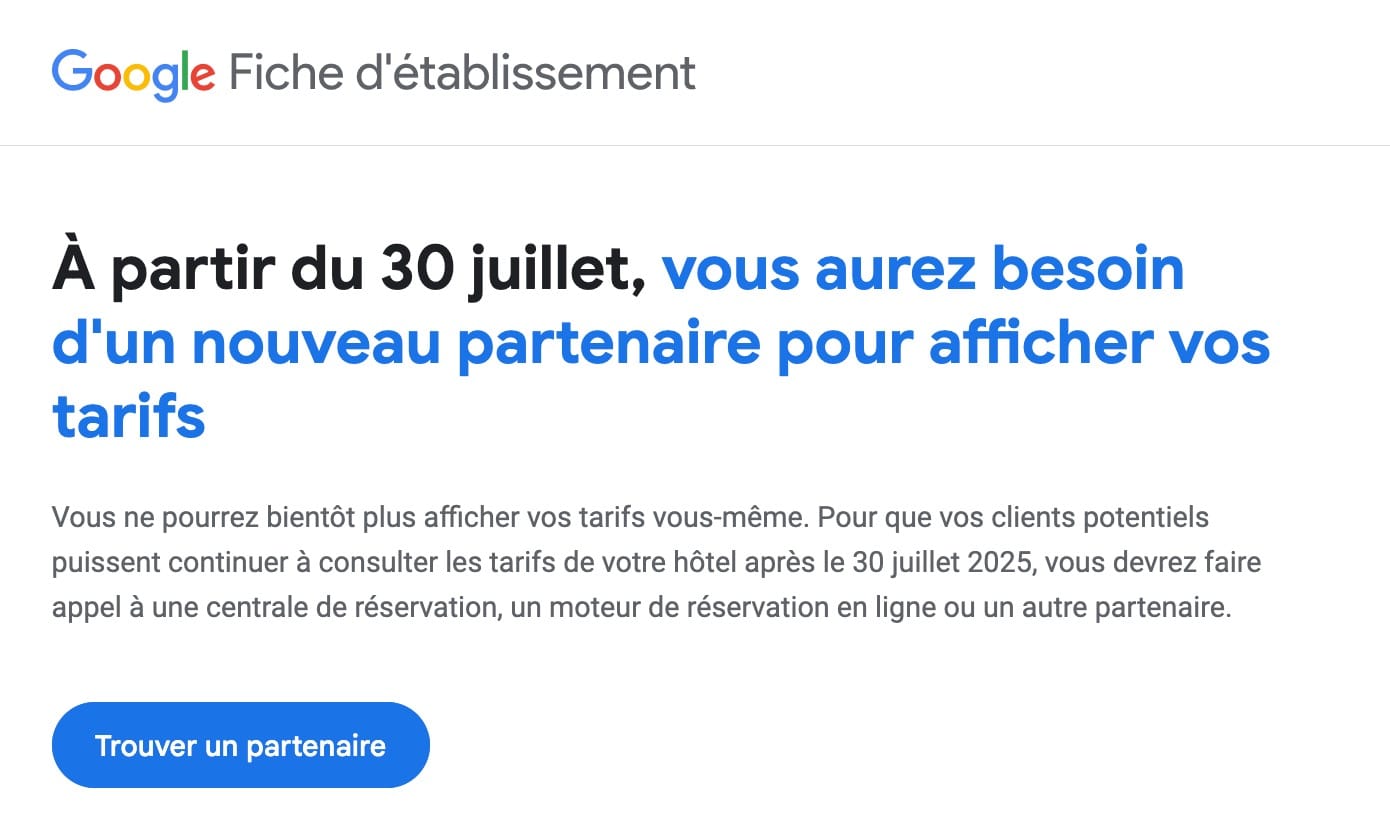Click the blue "G" of the Google logo
Screen dimensions: 1390x828
coord(71,70)
